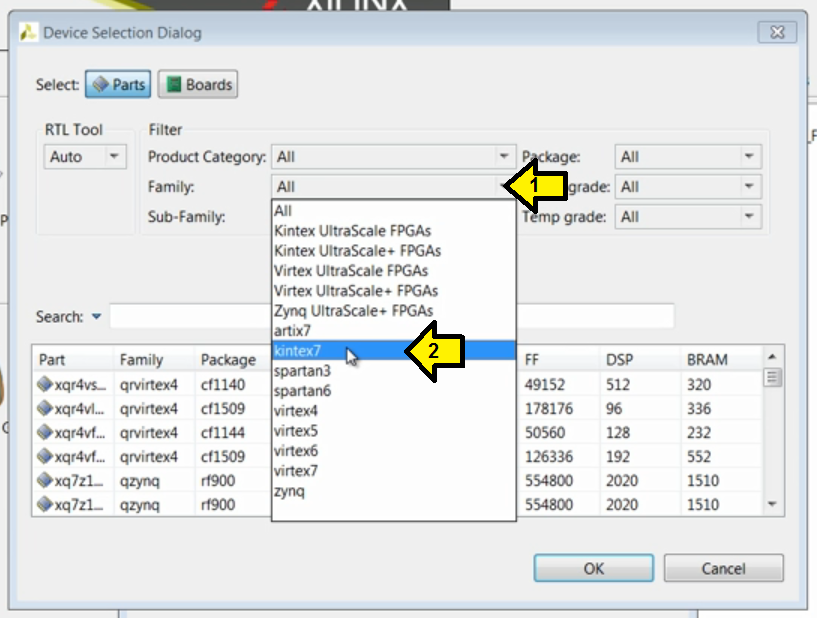The image size is (817, 618).
Task: Sort by the BRAM column header
Action: [x=721, y=360]
